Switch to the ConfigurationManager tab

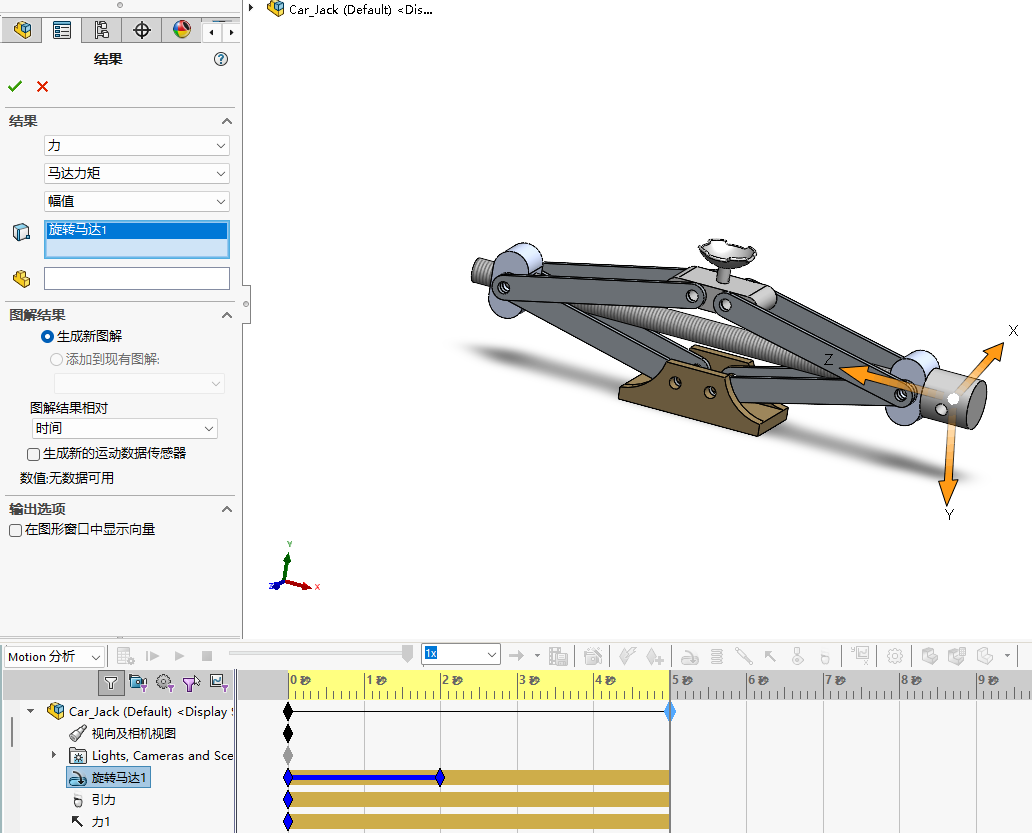(101, 30)
